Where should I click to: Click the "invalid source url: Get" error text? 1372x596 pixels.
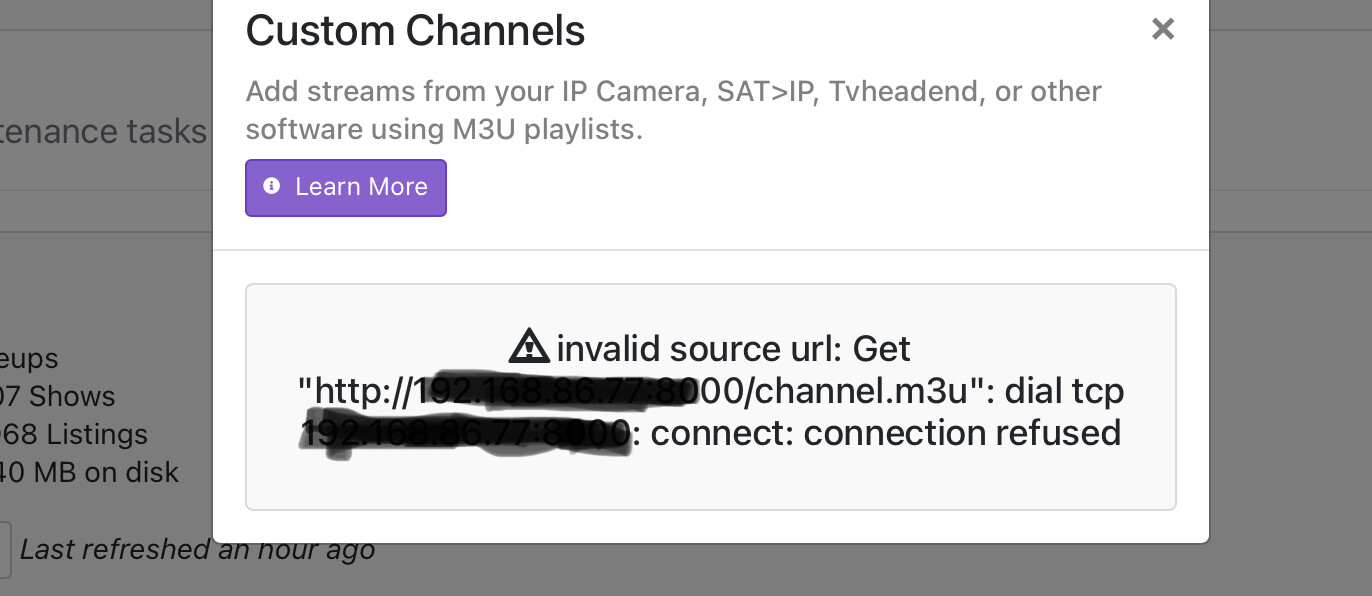[733, 349]
